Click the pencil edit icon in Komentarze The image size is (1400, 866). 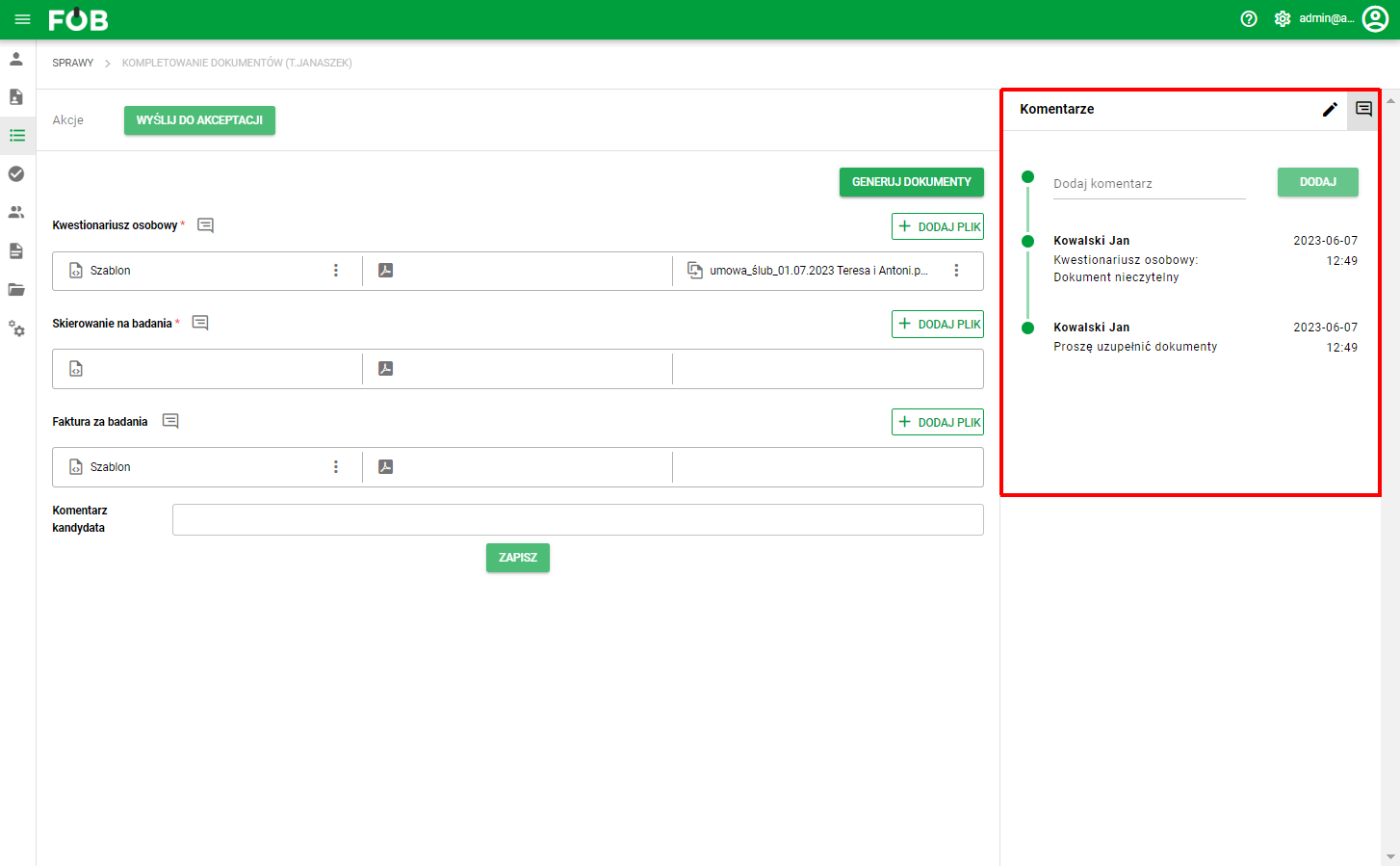pyautogui.click(x=1330, y=110)
